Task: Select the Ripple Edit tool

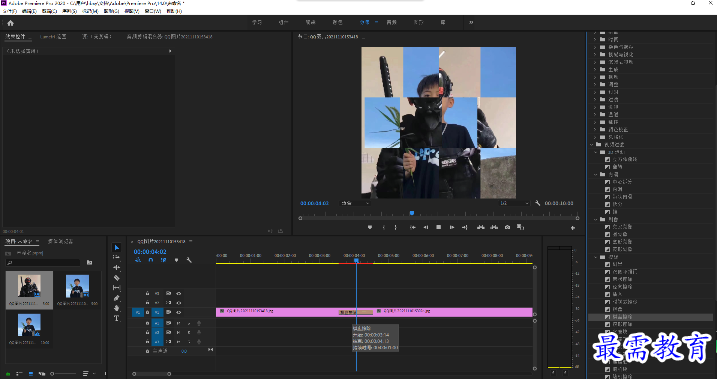Action: pyautogui.click(x=117, y=268)
